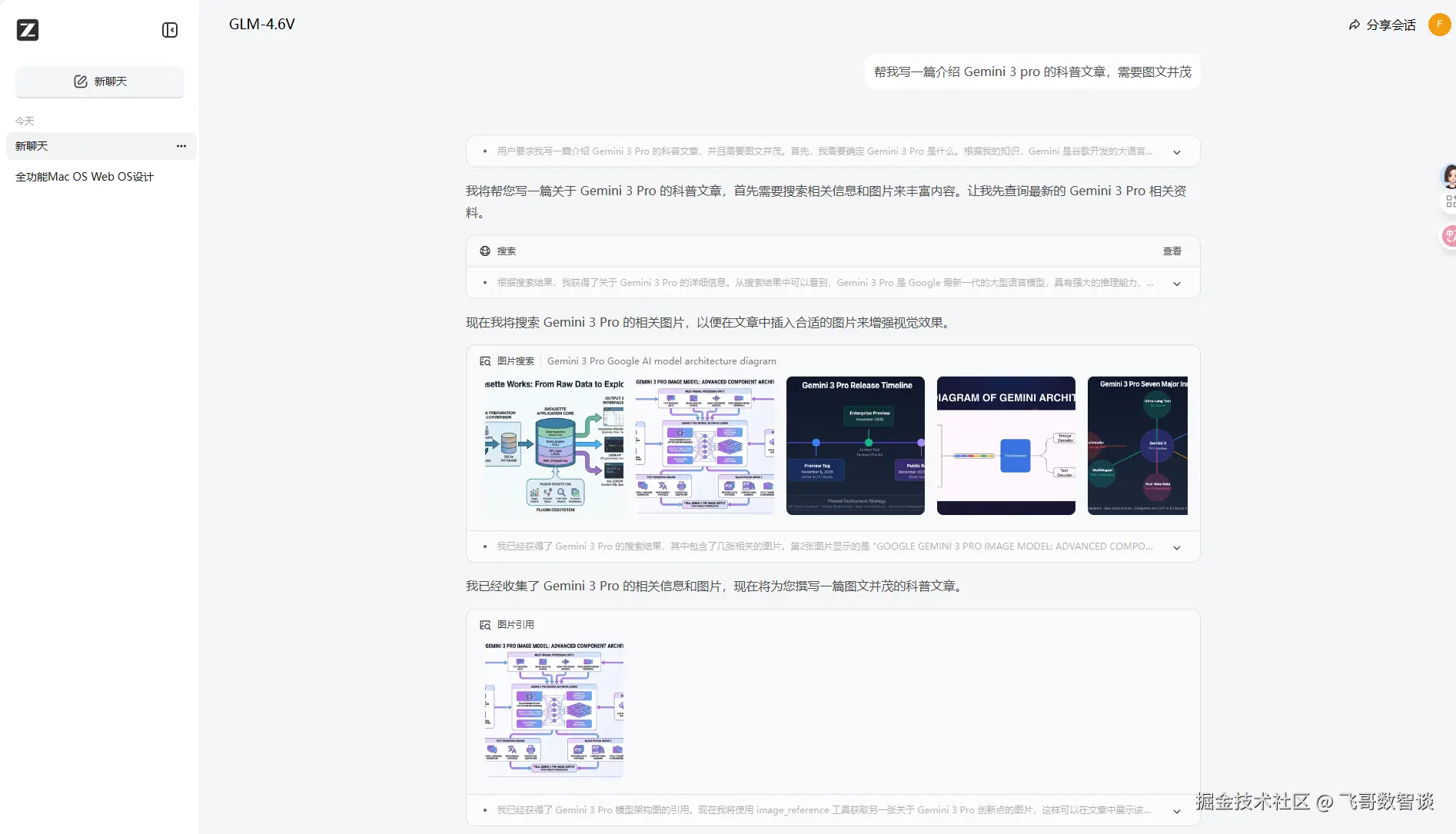
Task: Select the 新聊天 conversation in sidebar
Action: click(x=101, y=146)
